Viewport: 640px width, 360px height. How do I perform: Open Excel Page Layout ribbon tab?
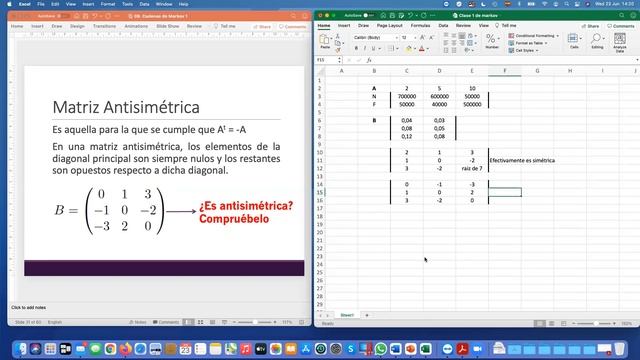(x=389, y=26)
